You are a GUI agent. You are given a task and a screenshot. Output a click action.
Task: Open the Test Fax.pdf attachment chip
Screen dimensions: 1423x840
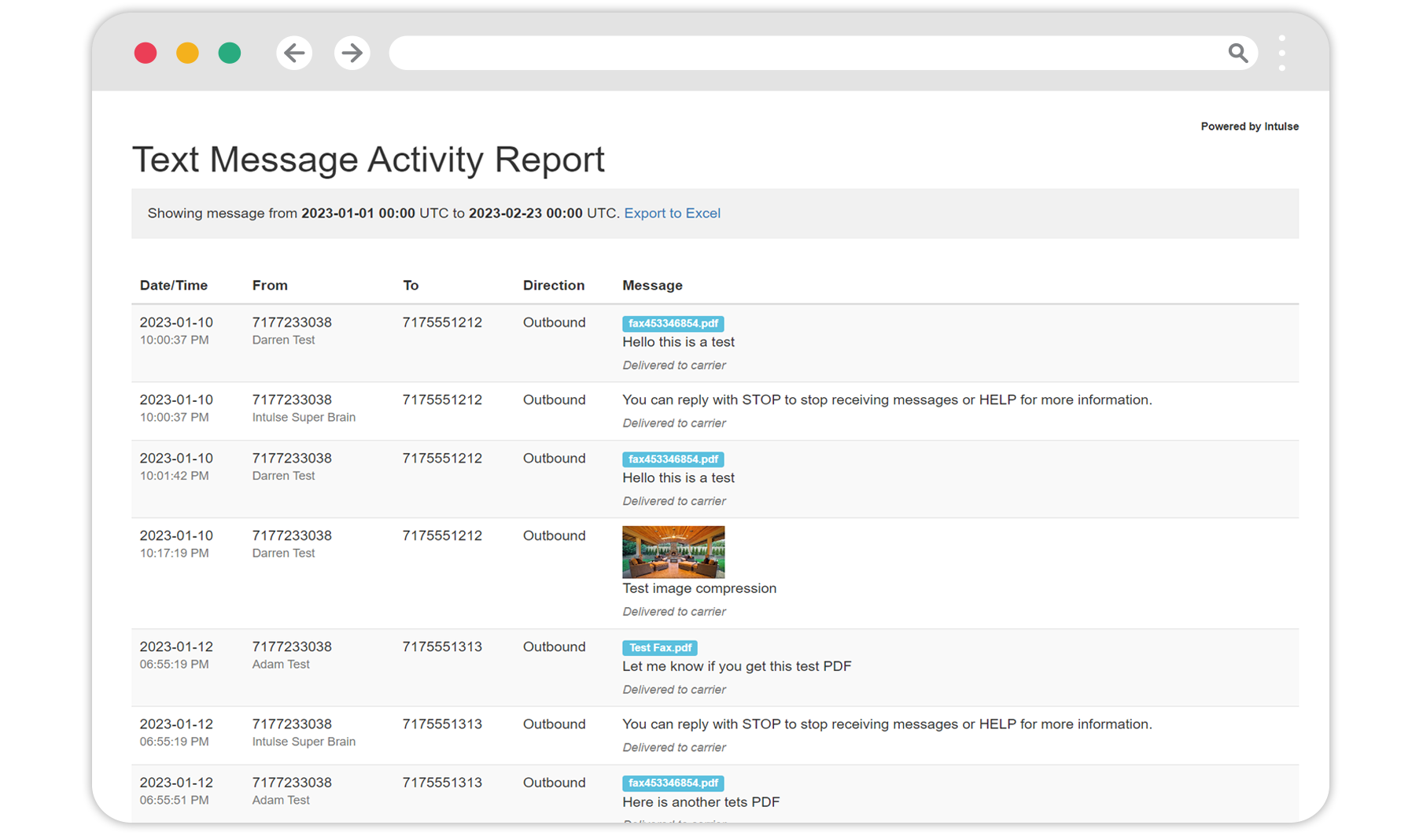[x=659, y=647]
